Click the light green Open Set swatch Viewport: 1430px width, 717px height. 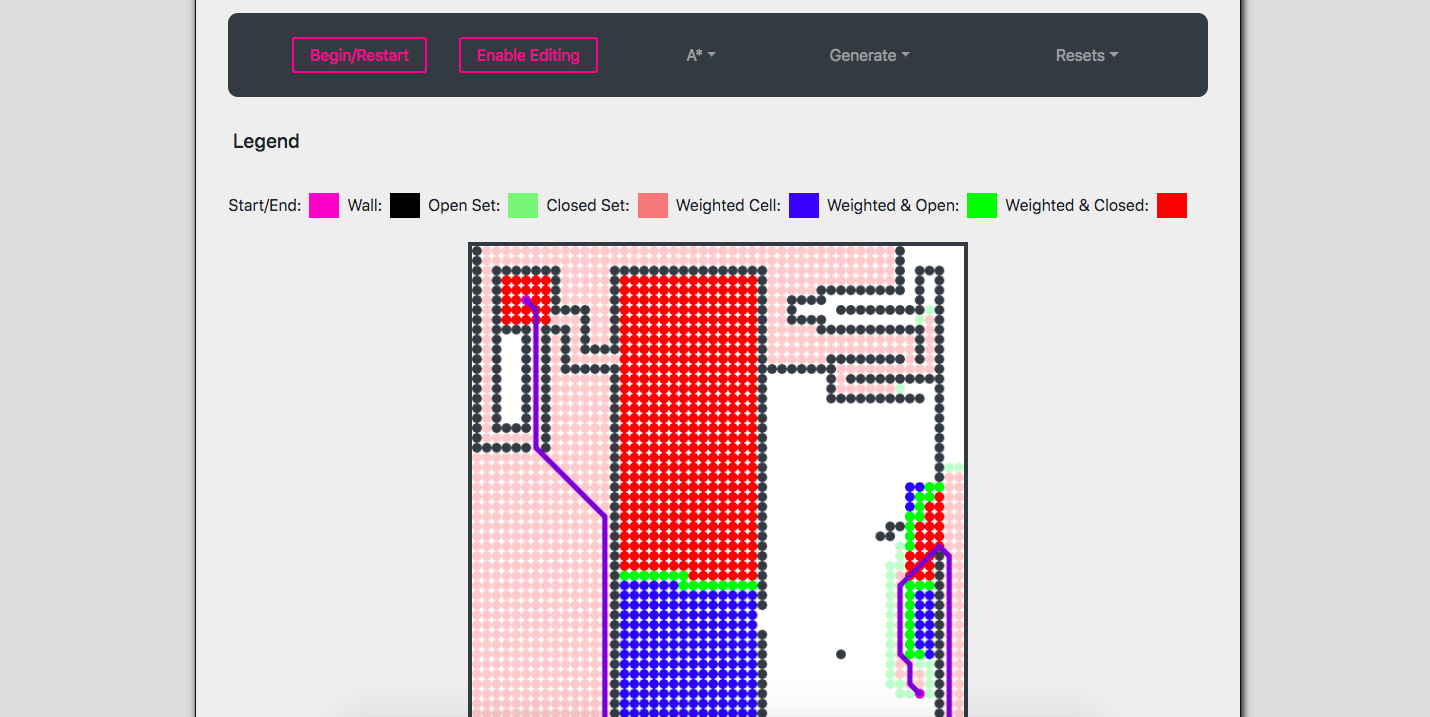[x=522, y=205]
